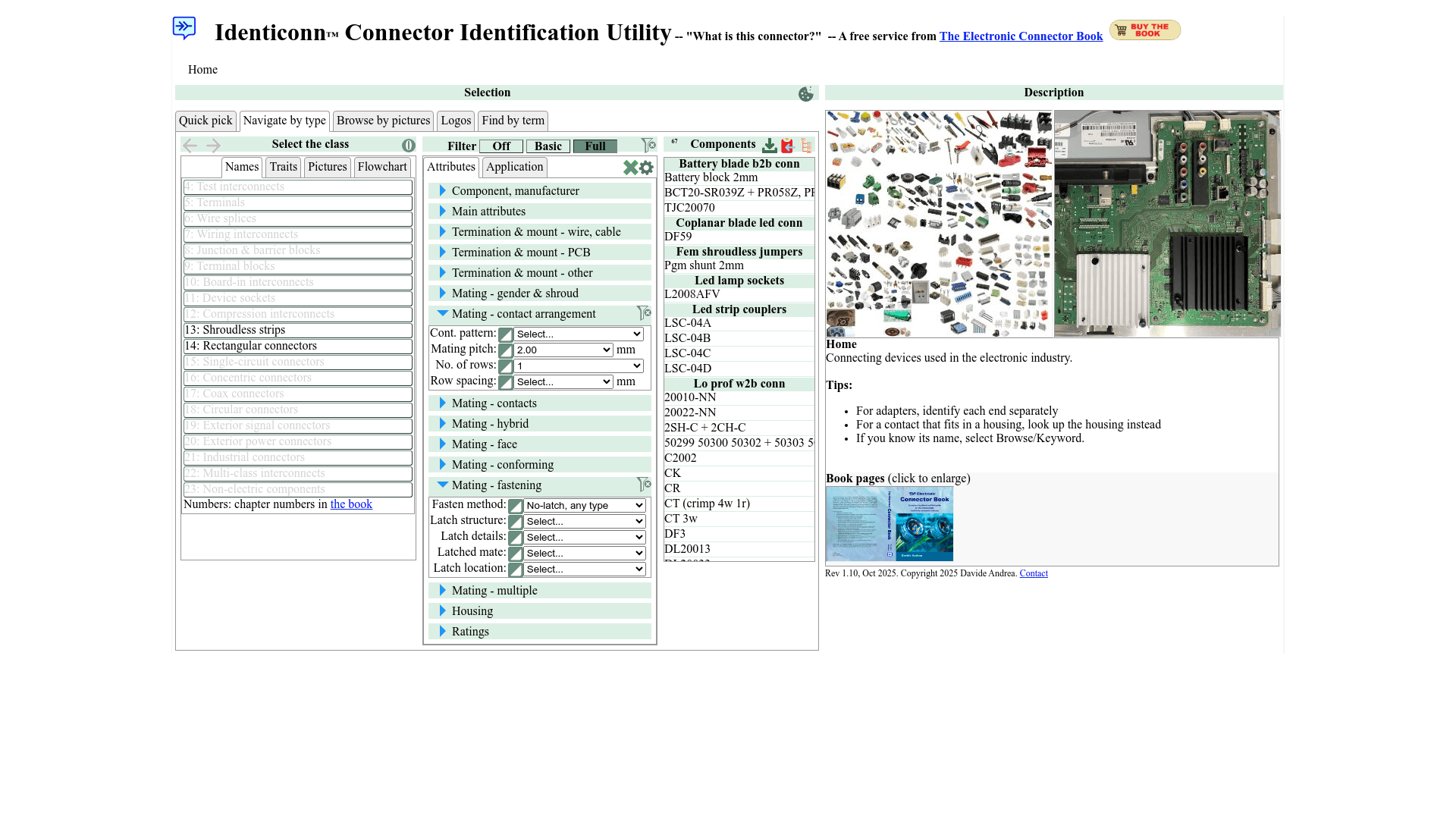Collapse Mating - contact arrangement section
The width and height of the screenshot is (1456, 819).
[443, 314]
